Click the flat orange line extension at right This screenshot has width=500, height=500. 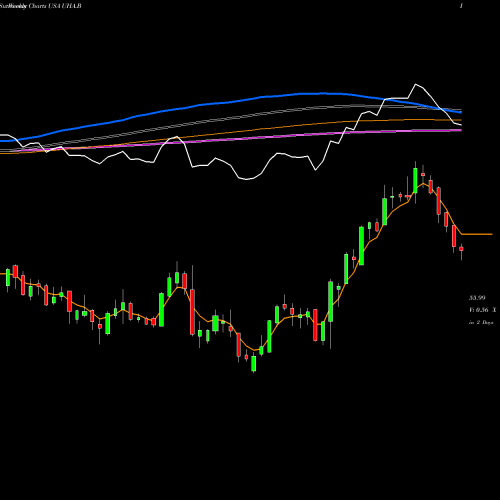(x=477, y=234)
